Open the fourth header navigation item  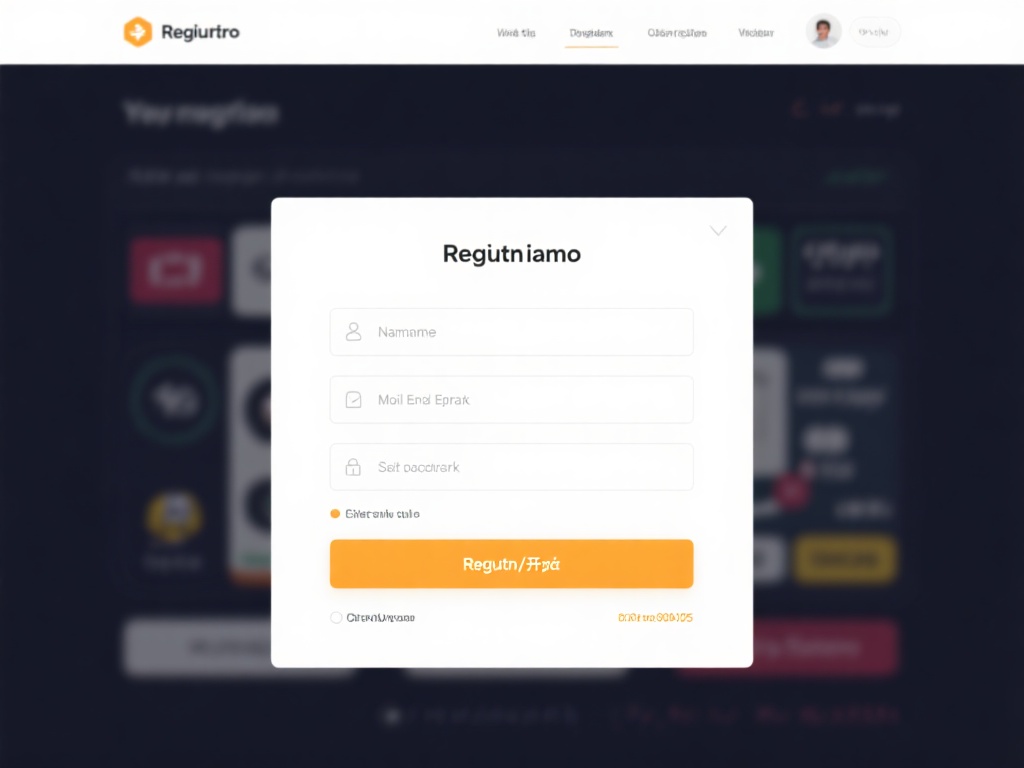tap(756, 33)
